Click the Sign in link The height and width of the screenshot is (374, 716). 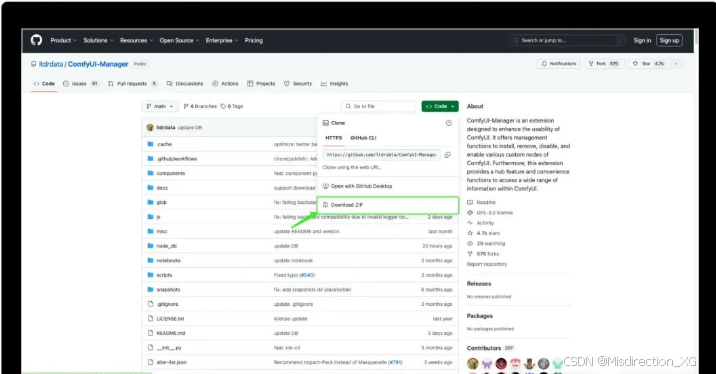[642, 41]
